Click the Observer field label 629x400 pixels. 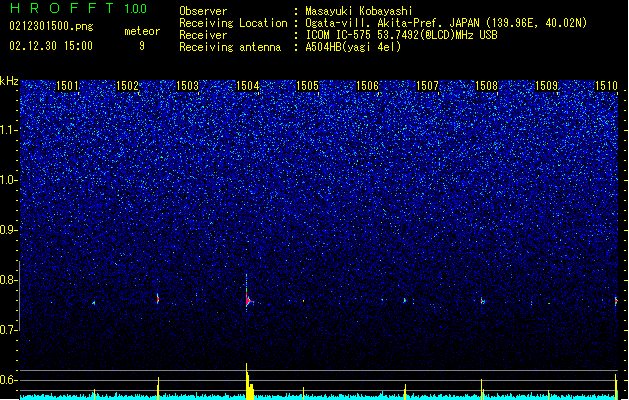point(203,11)
